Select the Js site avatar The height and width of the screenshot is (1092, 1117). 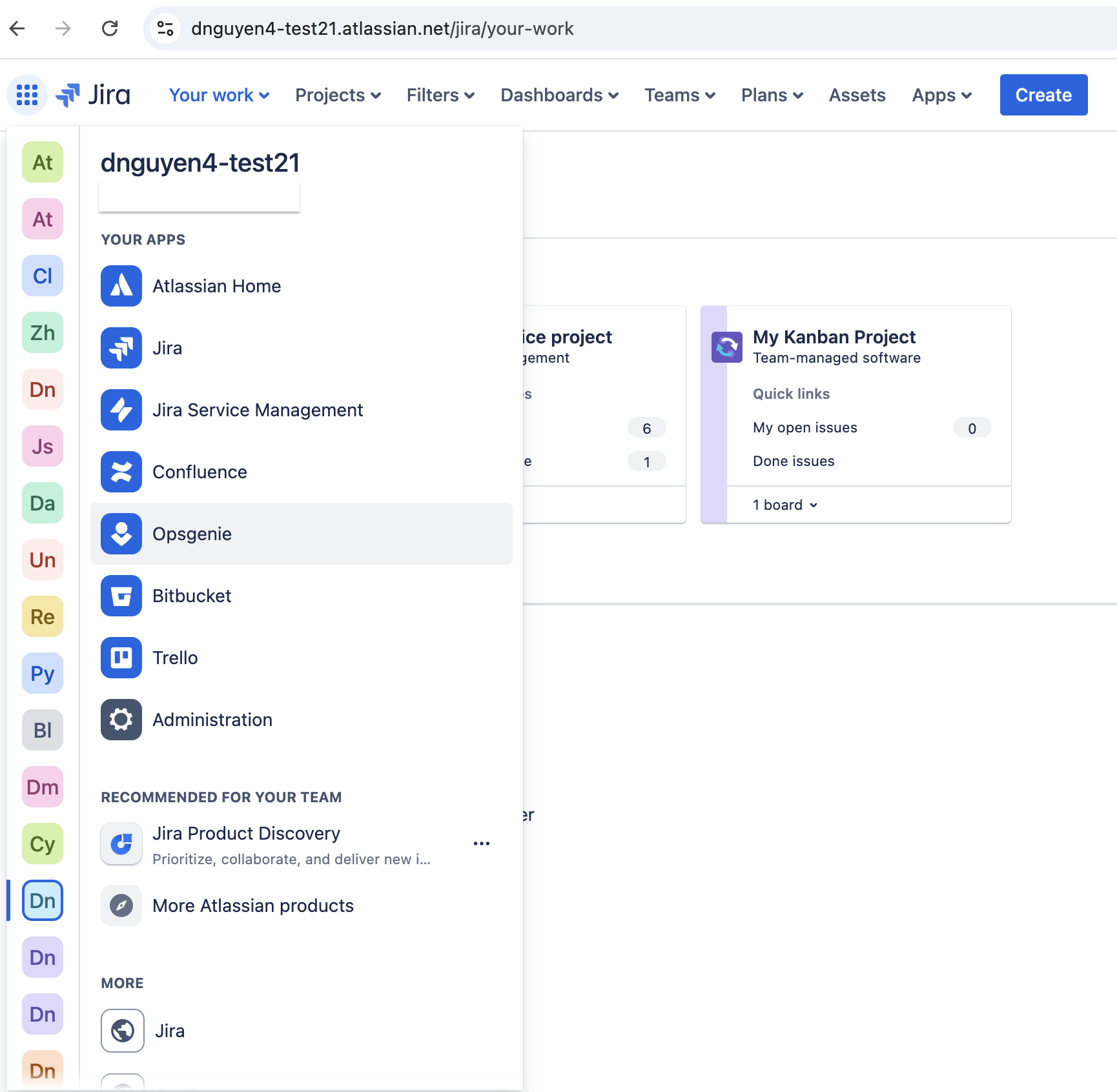(43, 447)
